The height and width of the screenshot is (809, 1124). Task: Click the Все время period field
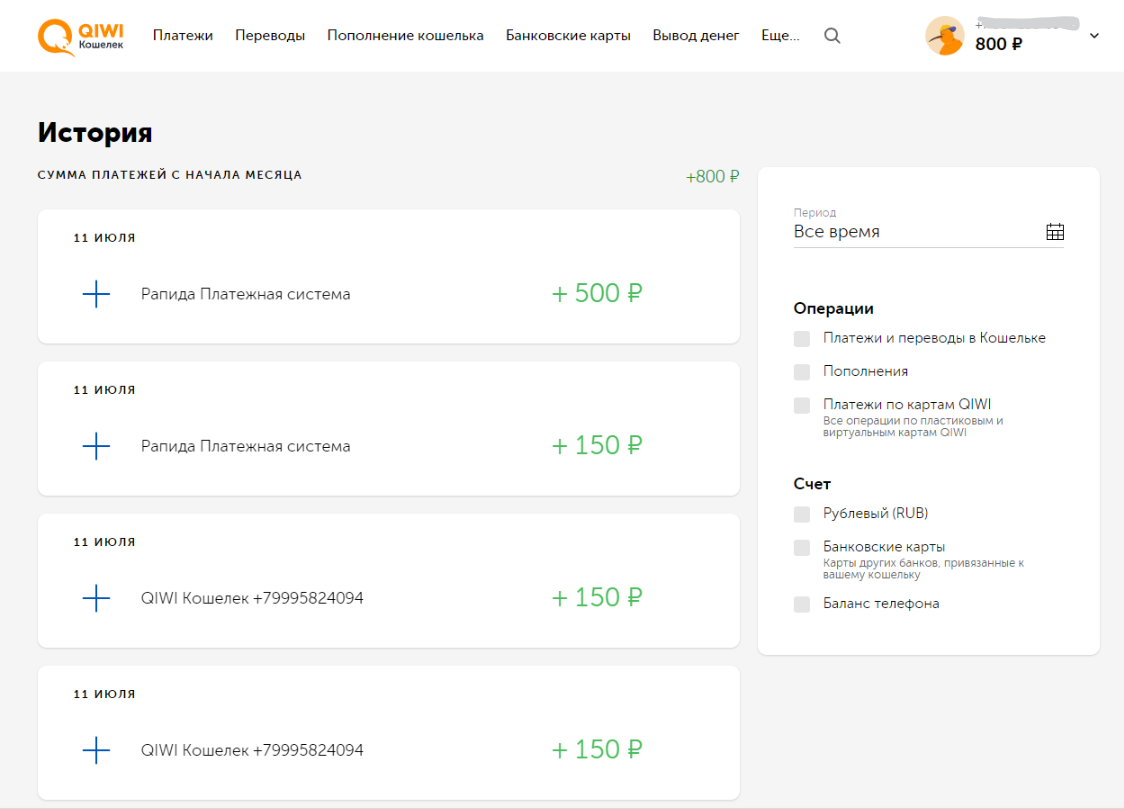pyautogui.click(x=928, y=231)
